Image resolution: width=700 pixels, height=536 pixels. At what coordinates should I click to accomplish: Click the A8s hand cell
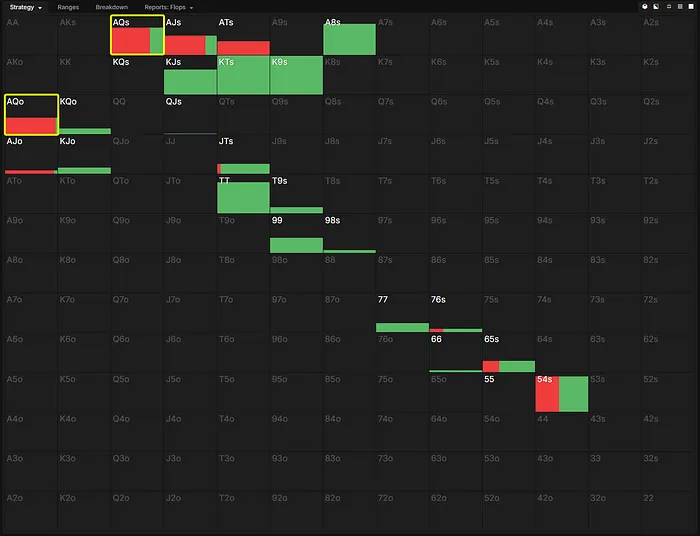tap(349, 35)
